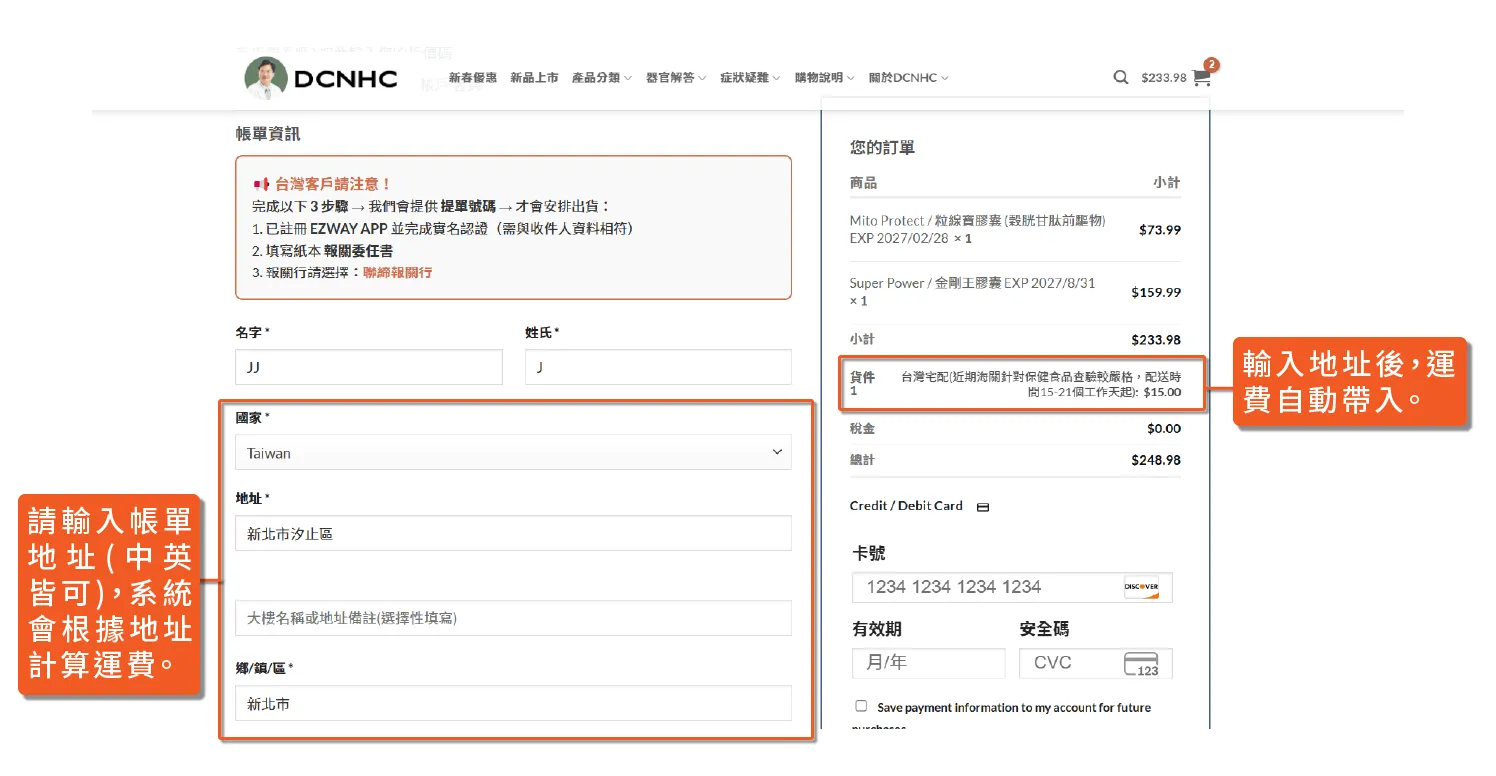This screenshot has height=776, width=1496.
Task: Click the 地址 field with 新北市汐止區
Action: 513,533
